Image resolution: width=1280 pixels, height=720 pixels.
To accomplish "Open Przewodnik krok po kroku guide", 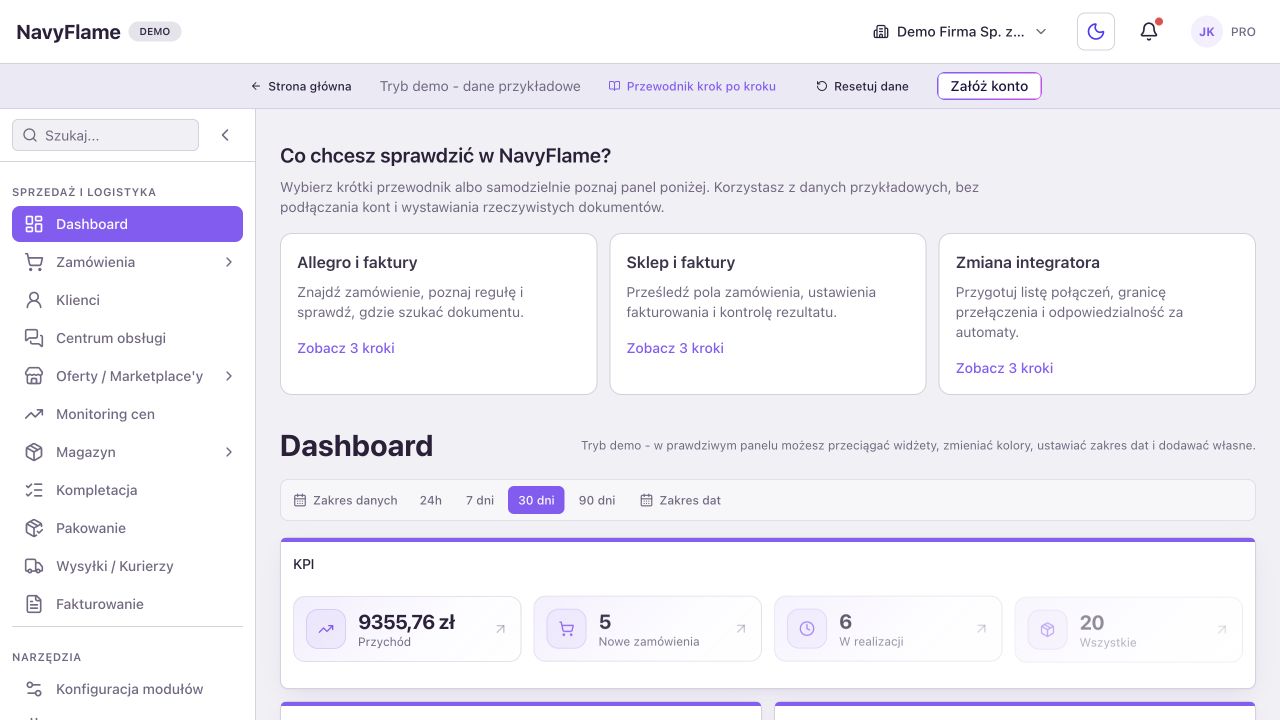I will tap(692, 86).
